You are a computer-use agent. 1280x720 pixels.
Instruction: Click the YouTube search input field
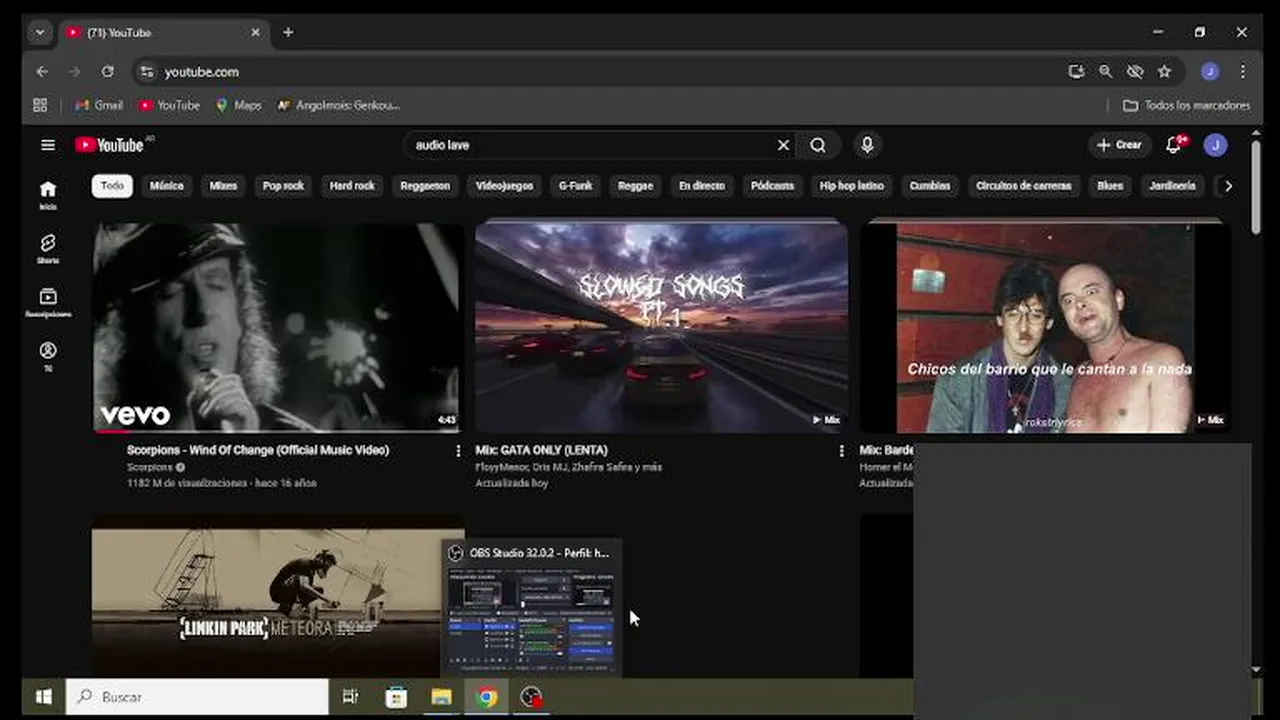click(x=590, y=145)
